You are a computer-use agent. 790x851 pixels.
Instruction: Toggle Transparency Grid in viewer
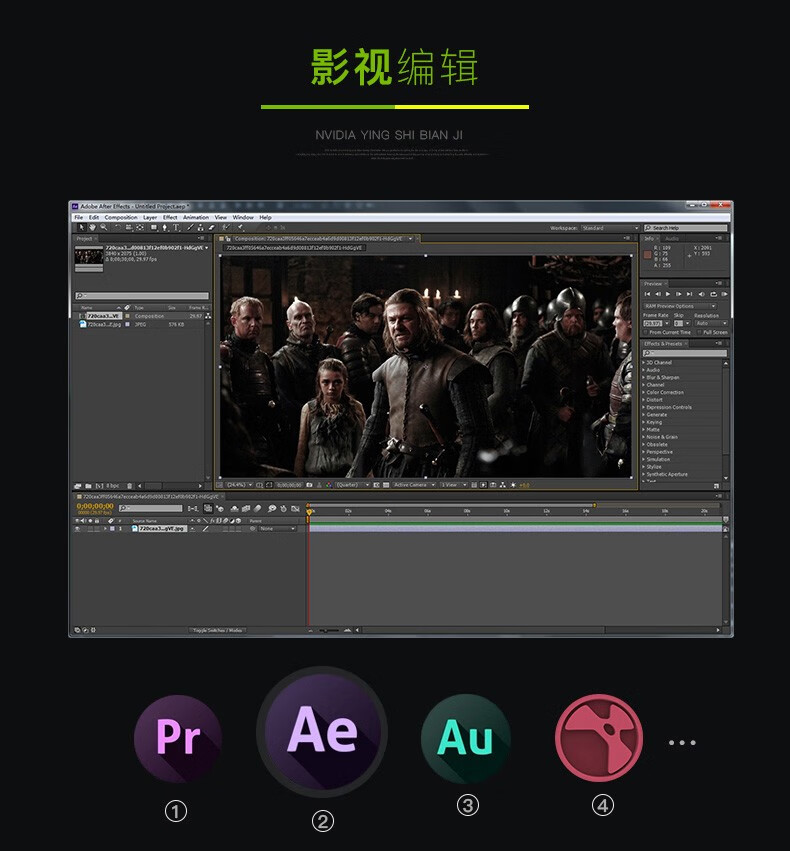(386, 485)
